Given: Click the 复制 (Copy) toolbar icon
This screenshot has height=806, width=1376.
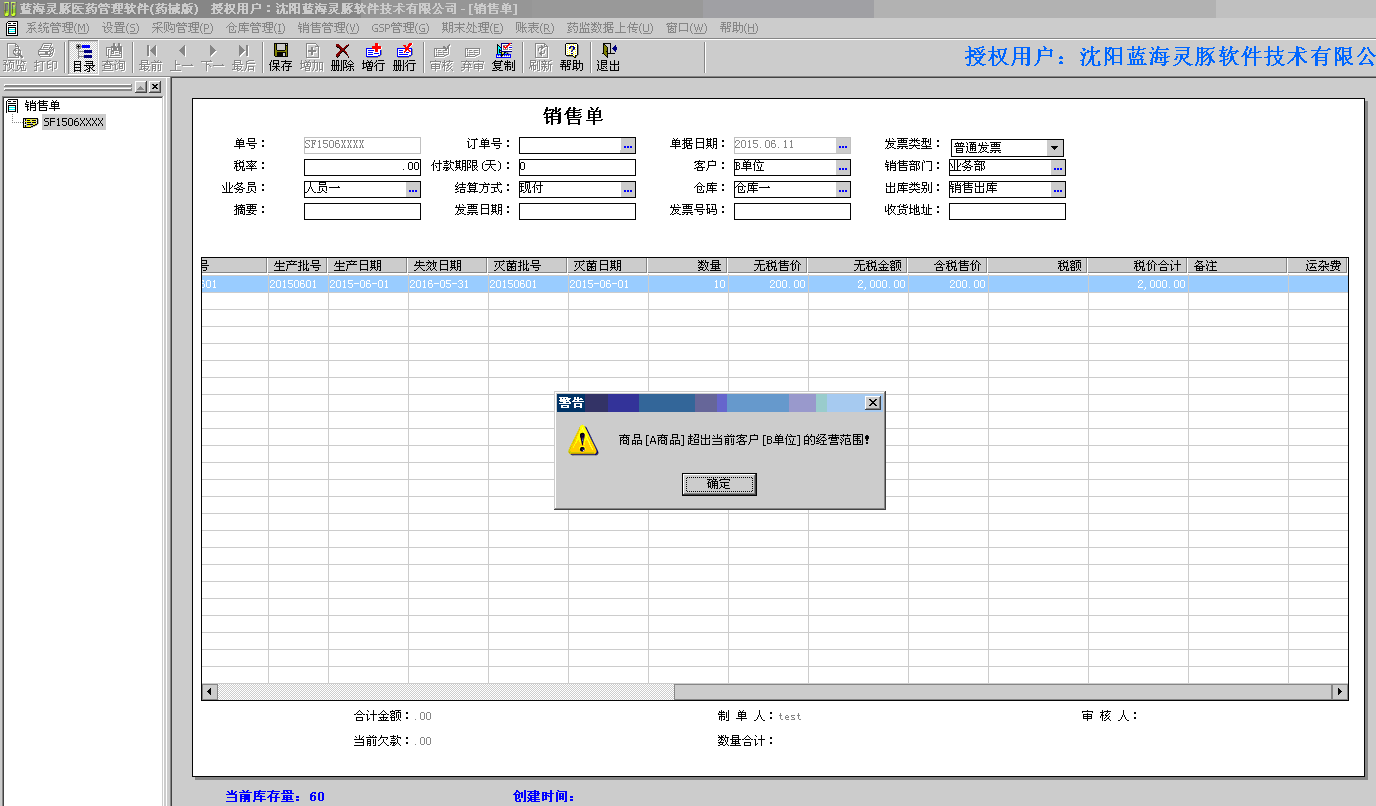Looking at the screenshot, I should (503, 57).
